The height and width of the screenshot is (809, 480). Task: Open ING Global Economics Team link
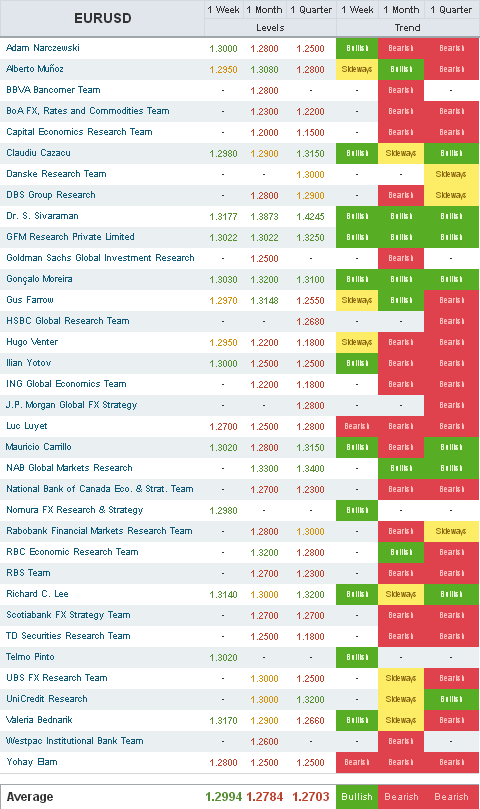click(x=66, y=384)
